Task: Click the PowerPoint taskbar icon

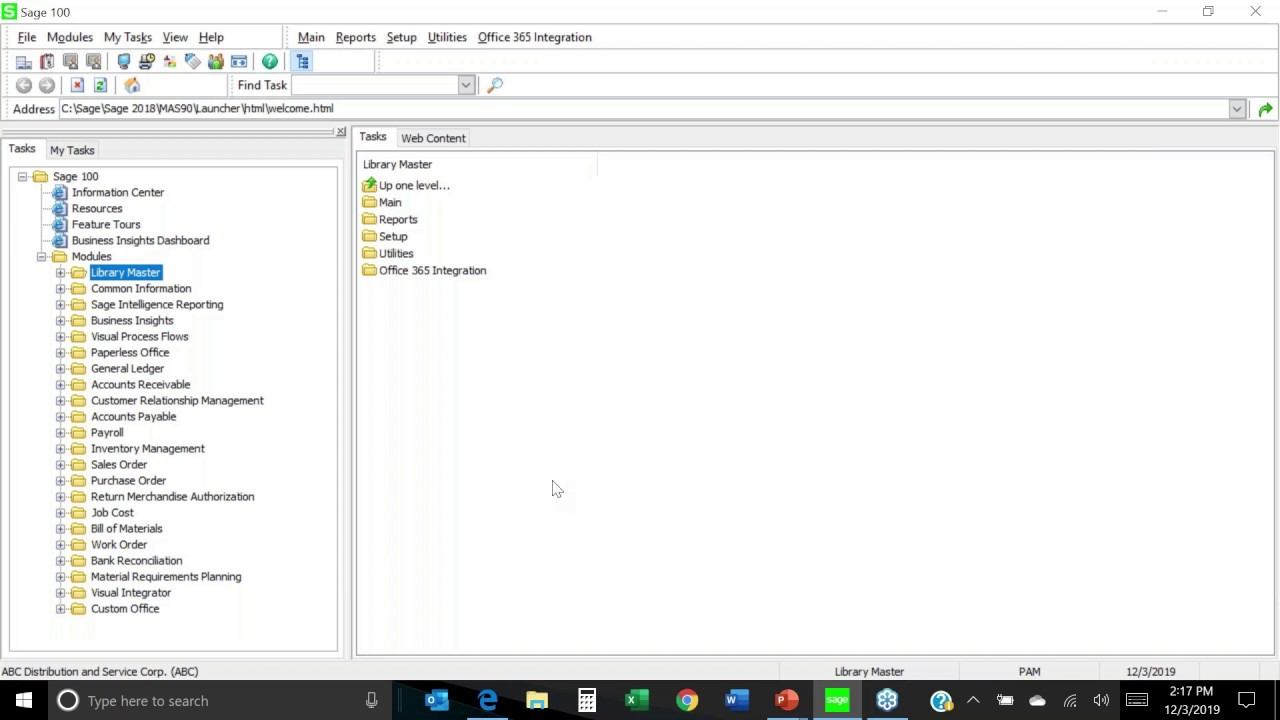Action: pyautogui.click(x=787, y=700)
